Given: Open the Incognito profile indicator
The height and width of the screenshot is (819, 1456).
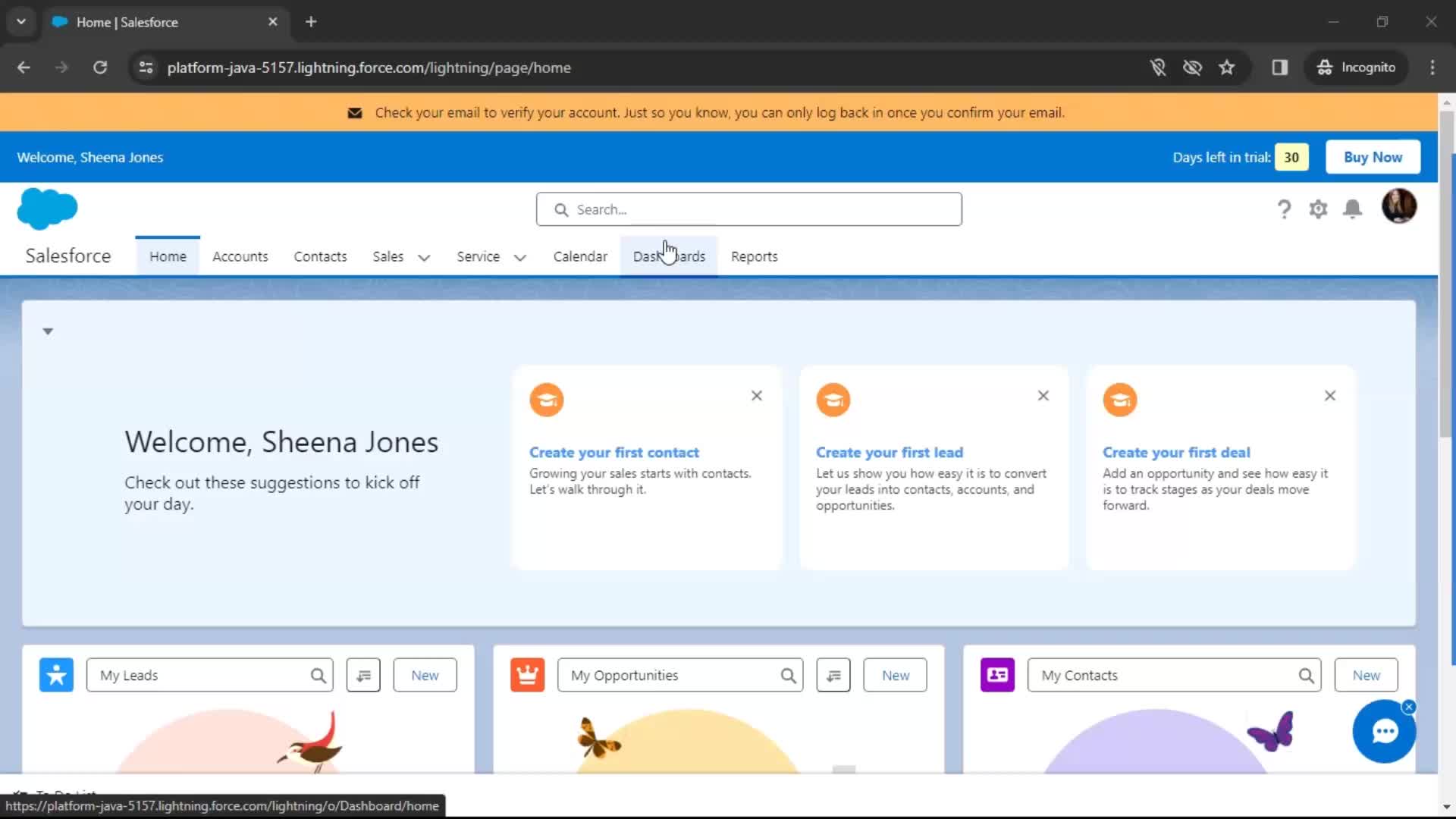Looking at the screenshot, I should coord(1356,67).
